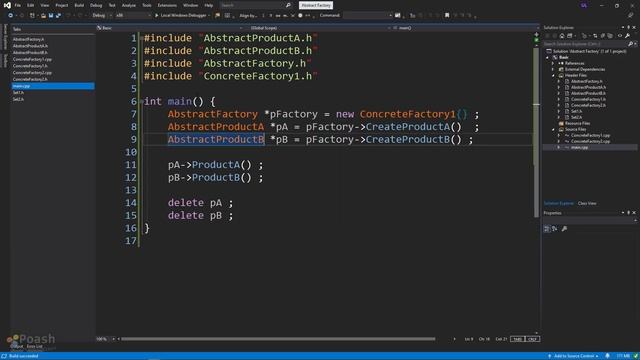
Task: Select main.cpp in the left Tabs list
Action: pyautogui.click(x=53, y=86)
